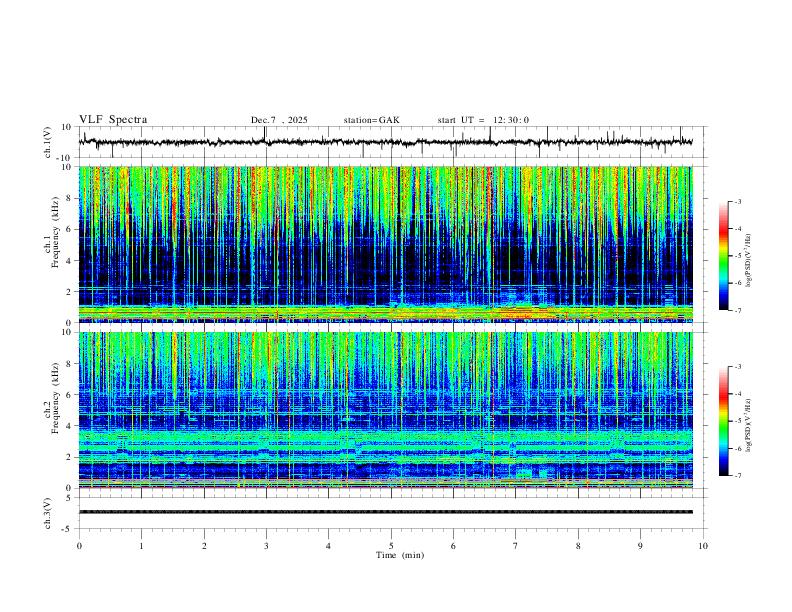Click the ch.1 Frequency (kHz) axis label
The height and width of the screenshot is (612, 792).
52,232
